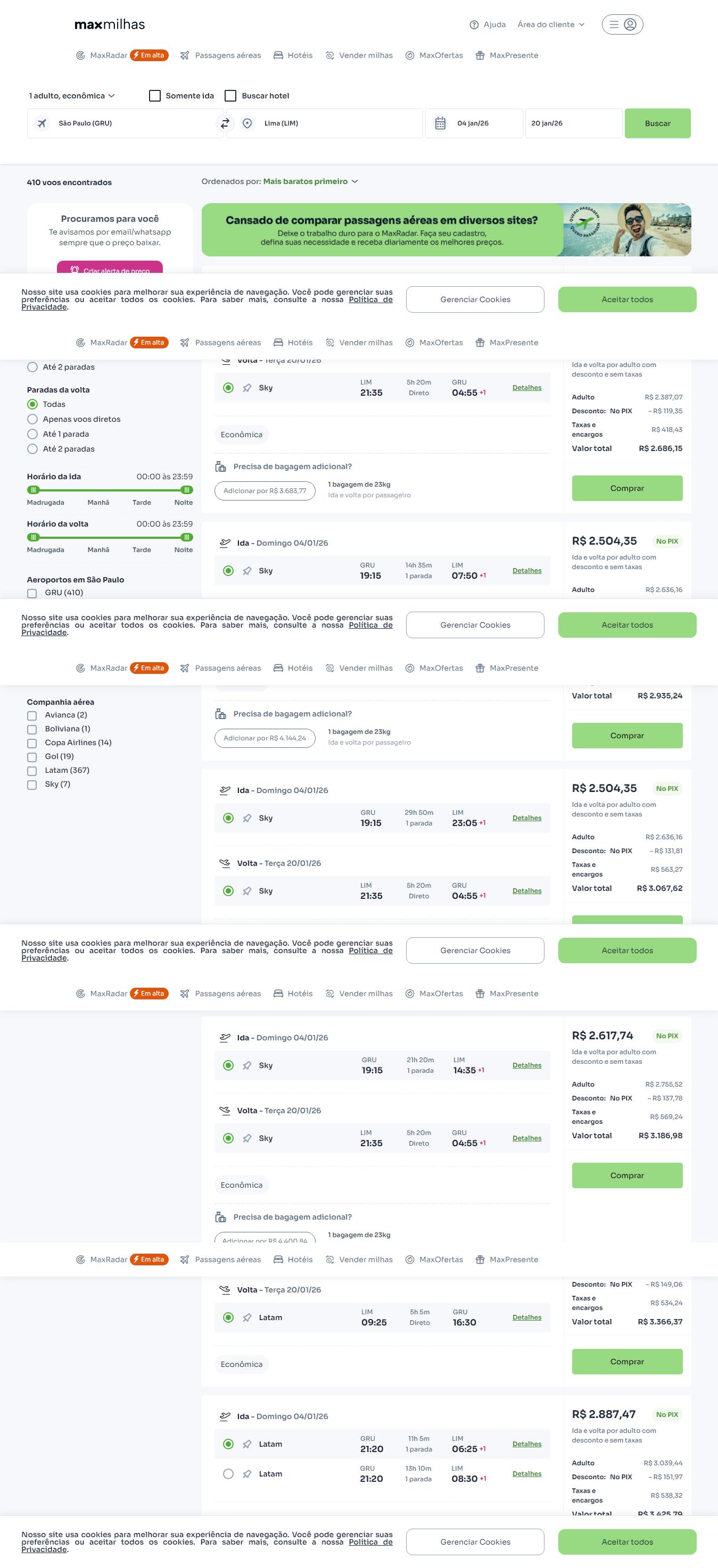Click the left handle of 'Horário da ida' slider

pos(34,490)
